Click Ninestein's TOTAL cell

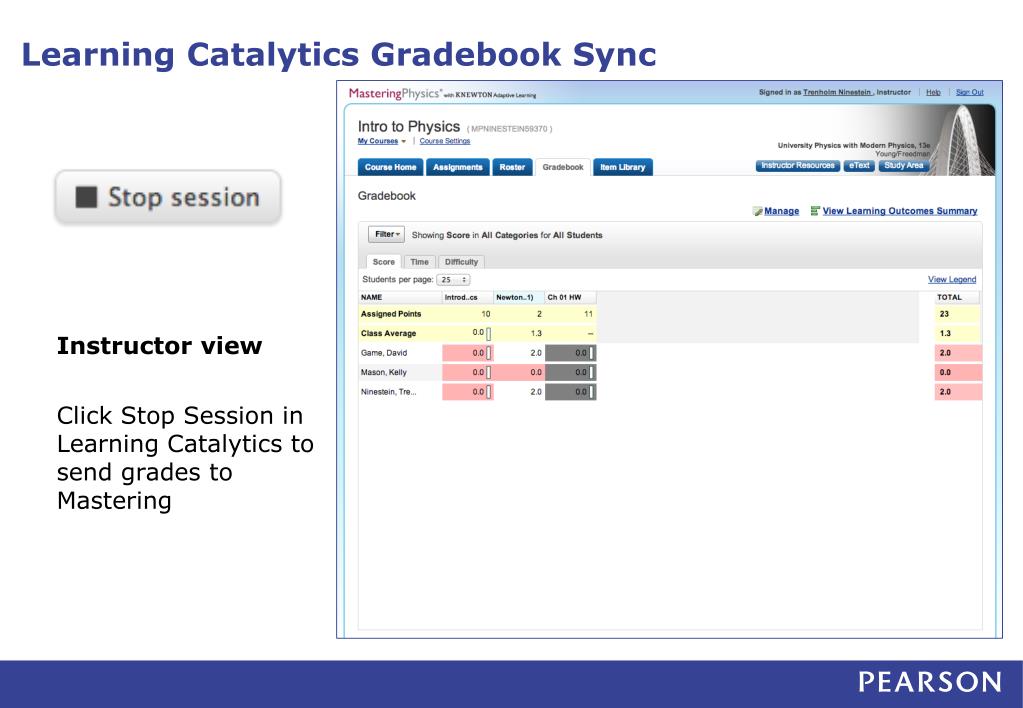(958, 392)
